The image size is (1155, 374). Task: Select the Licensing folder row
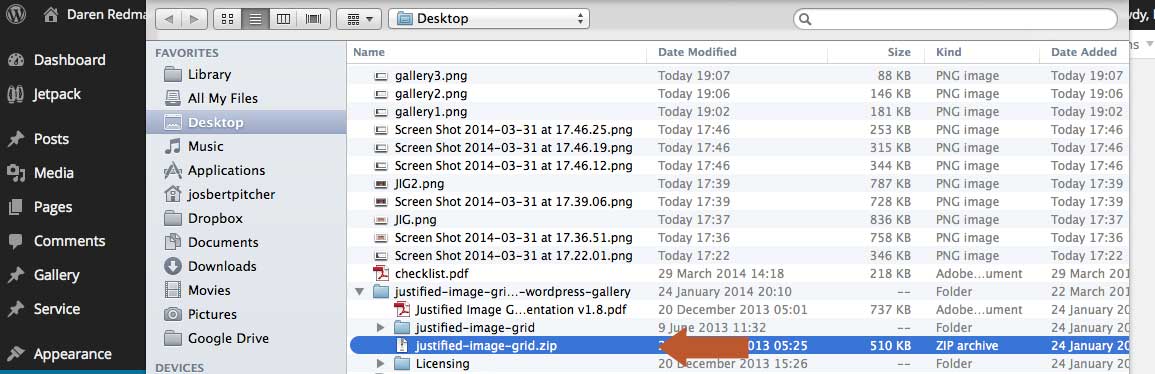pyautogui.click(x=738, y=364)
